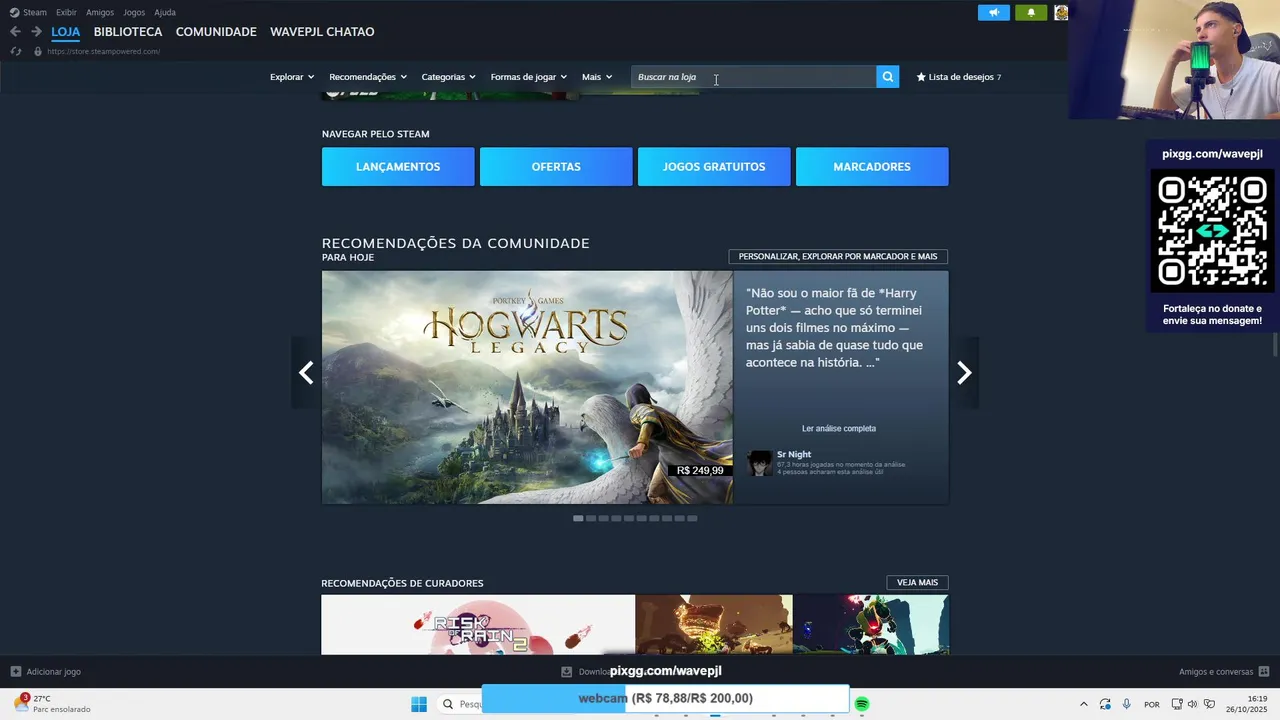This screenshot has height=720, width=1280.
Task: Open the volume tray icon
Action: pyautogui.click(x=1192, y=704)
